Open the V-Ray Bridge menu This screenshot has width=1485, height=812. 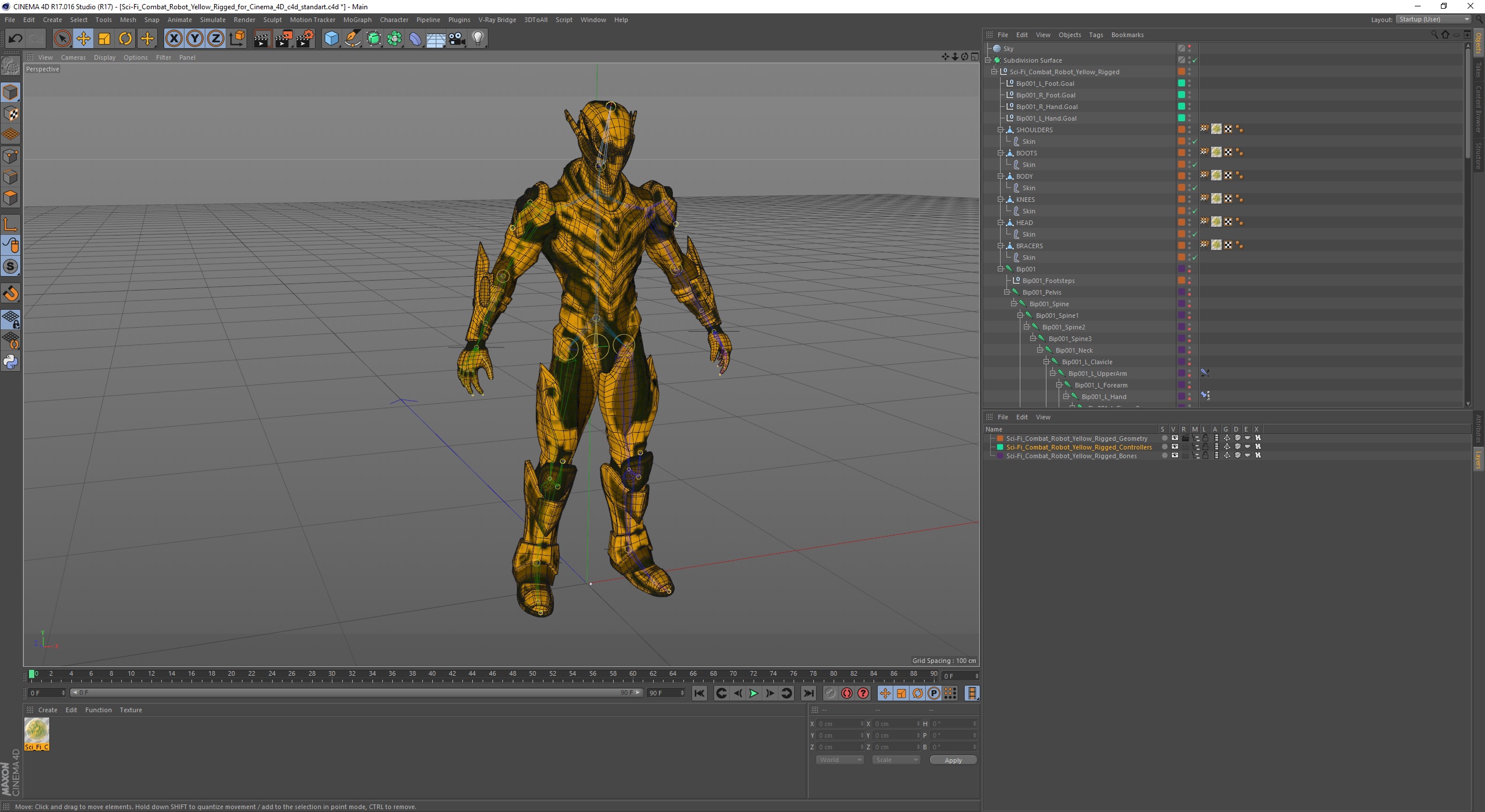coord(497,20)
